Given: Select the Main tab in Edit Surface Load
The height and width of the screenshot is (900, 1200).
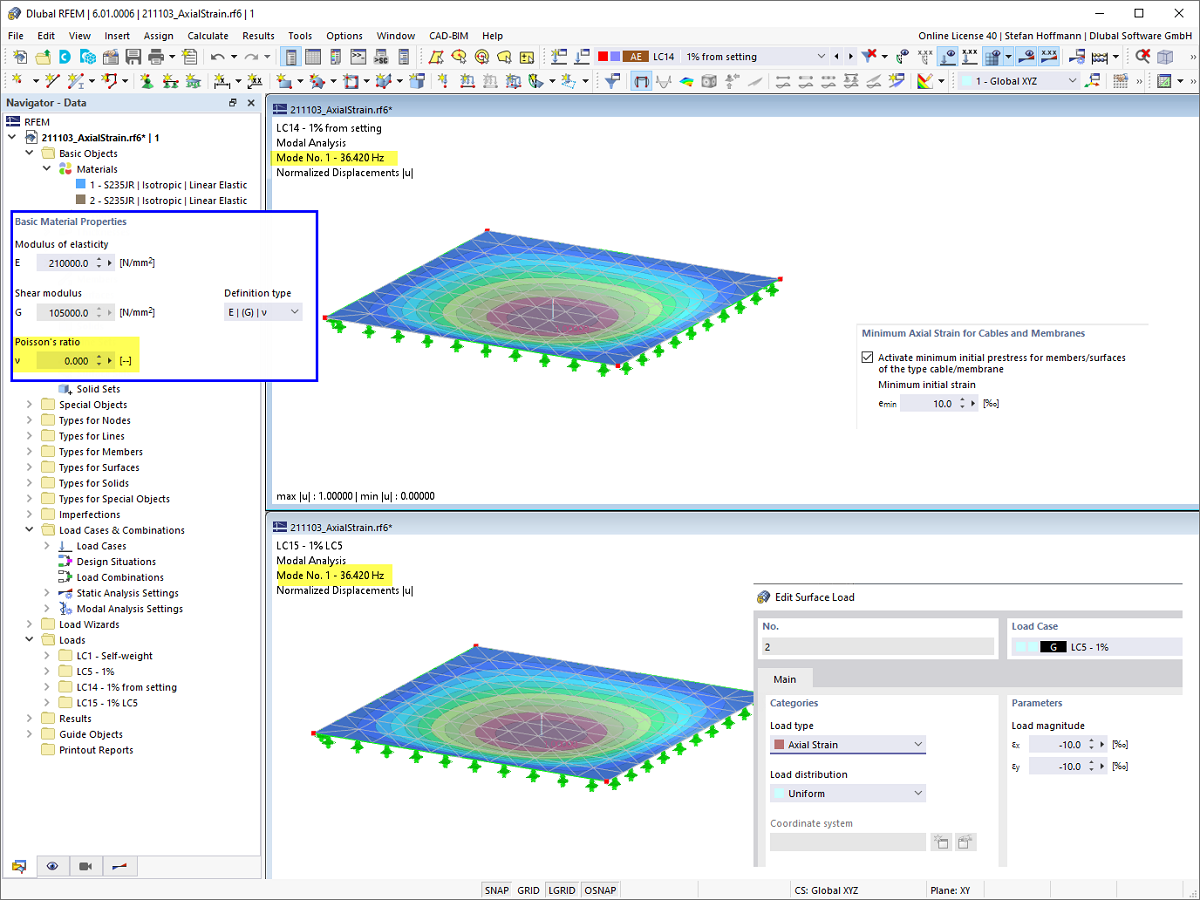Looking at the screenshot, I should click(x=785, y=679).
